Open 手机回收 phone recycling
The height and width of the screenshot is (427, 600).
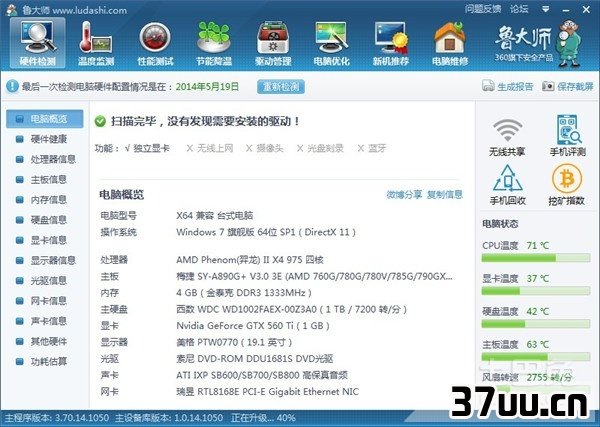[507, 185]
